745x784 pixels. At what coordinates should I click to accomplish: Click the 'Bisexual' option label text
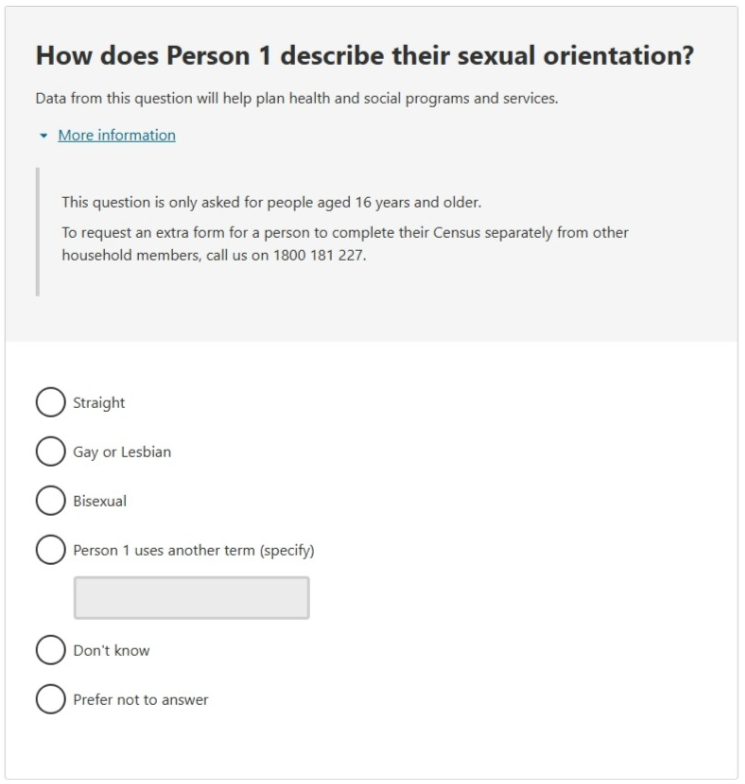coord(99,501)
